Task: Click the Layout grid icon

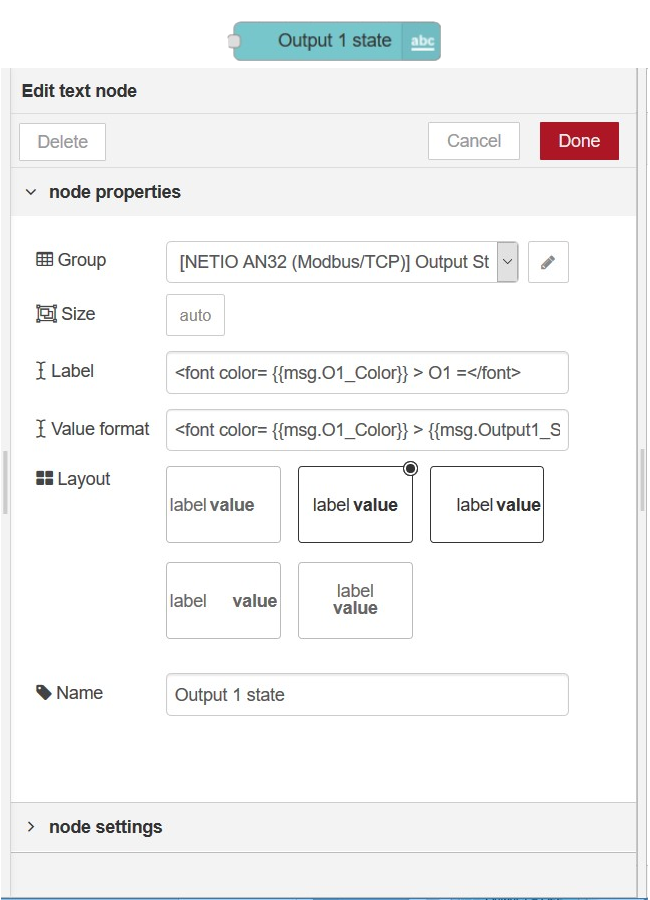Action: click(x=44, y=478)
